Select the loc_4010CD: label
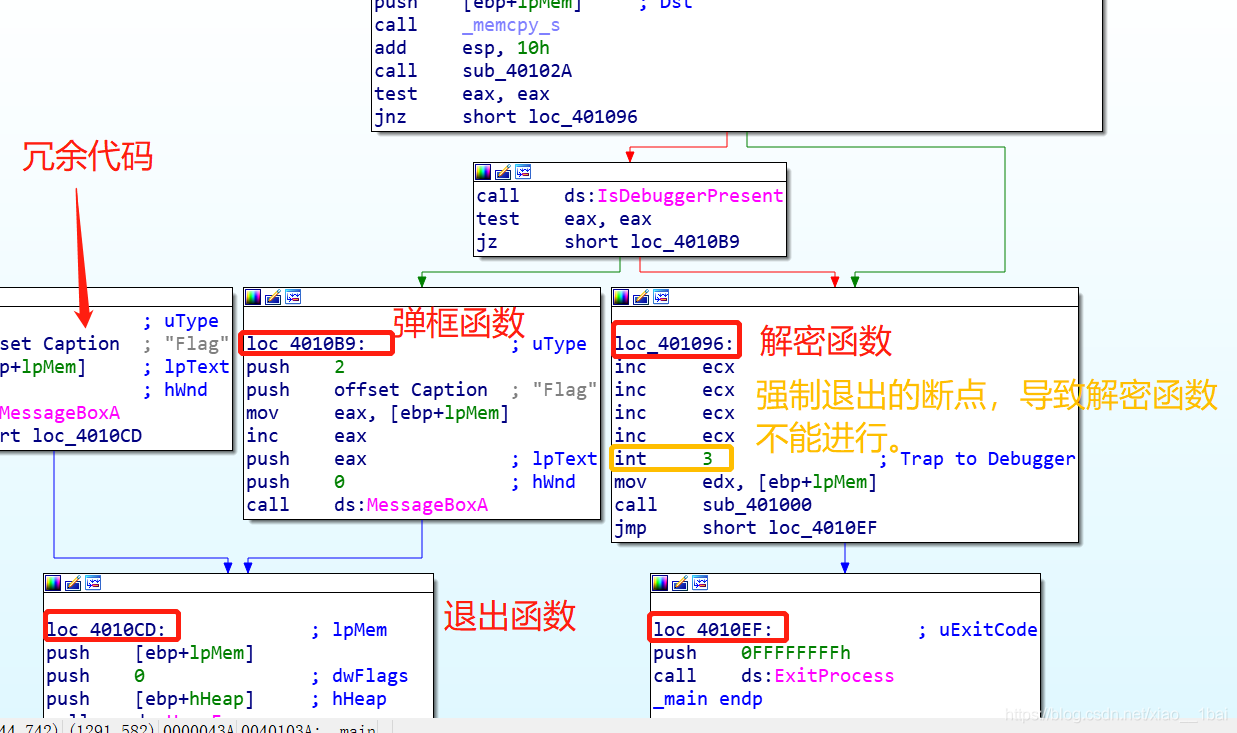1237x733 pixels. pyautogui.click(x=106, y=630)
